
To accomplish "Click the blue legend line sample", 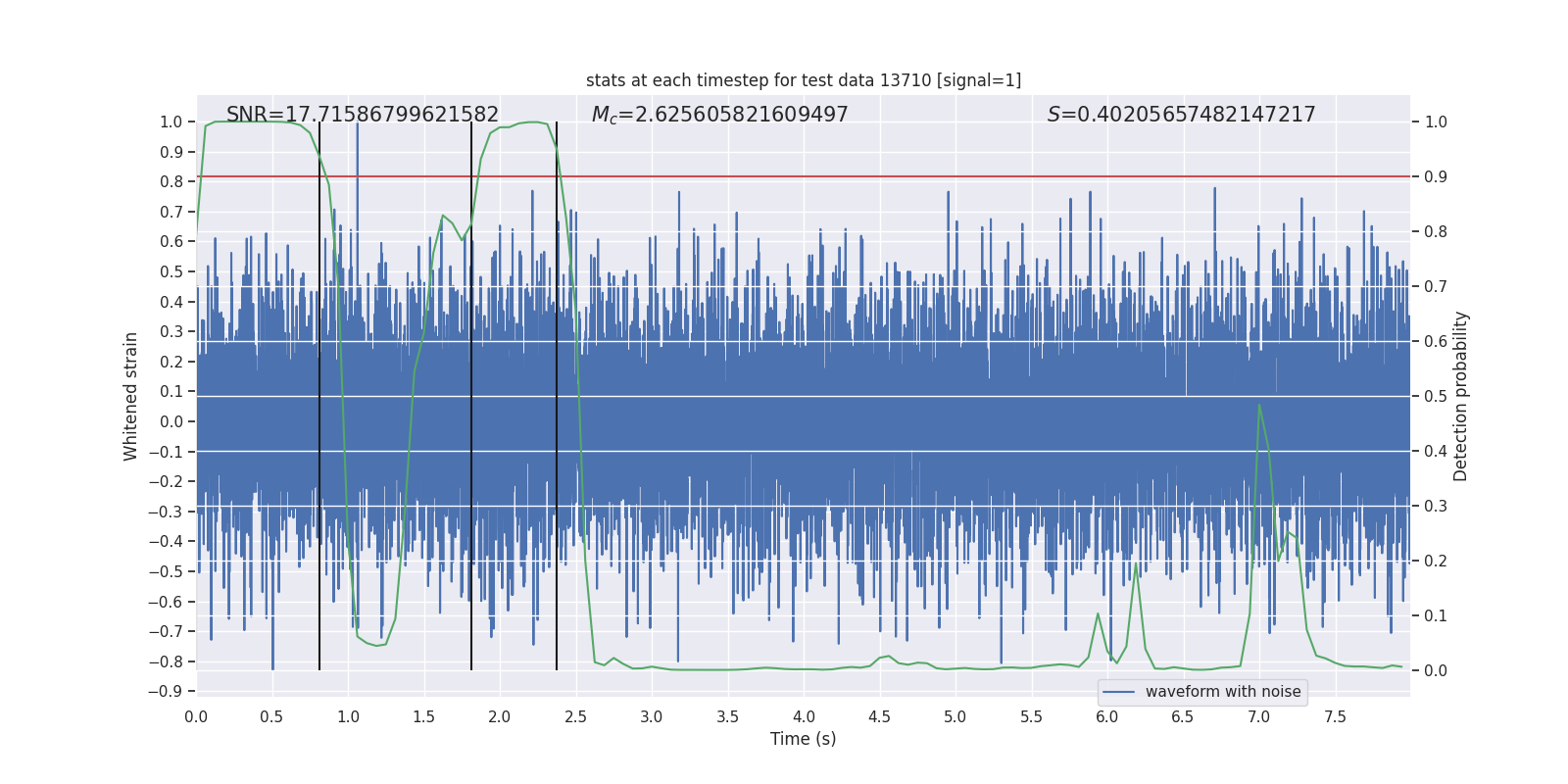I will [x=1119, y=692].
